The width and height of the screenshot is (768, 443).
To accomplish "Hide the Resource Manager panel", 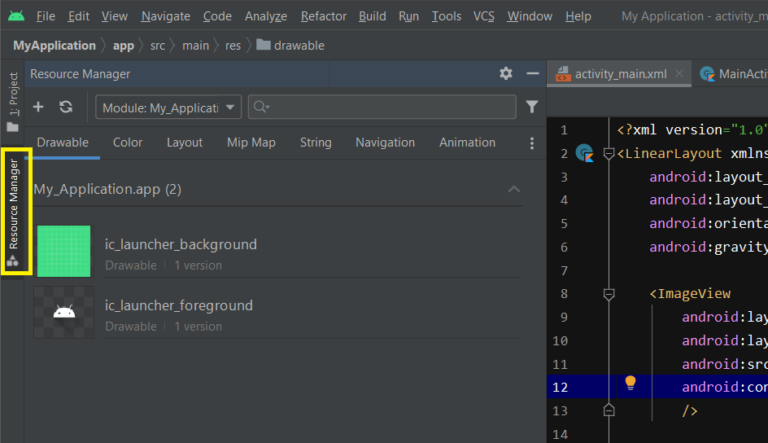I will pos(531,74).
